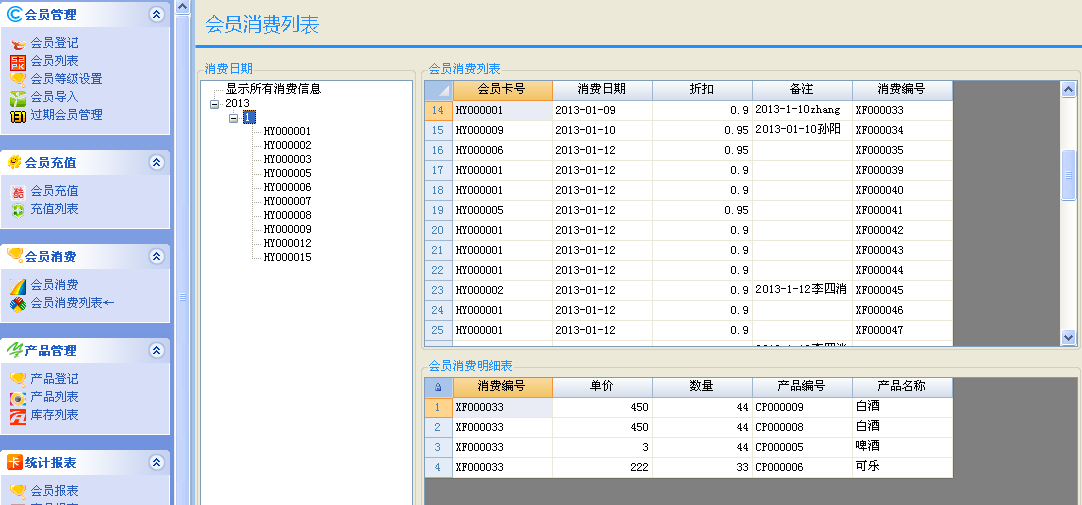The width and height of the screenshot is (1082, 505).
Task: Select row 23 with card HY000002
Action: click(501, 290)
